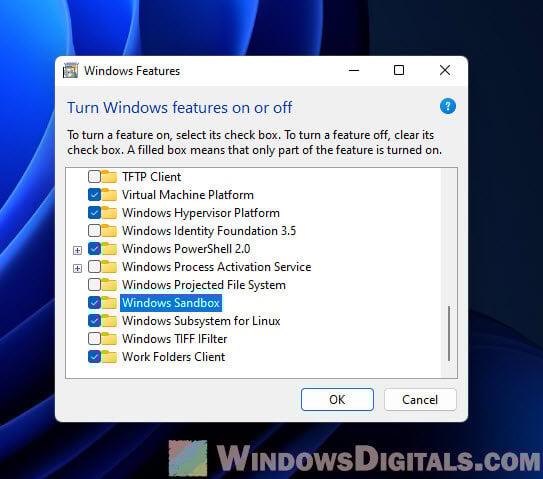Select Windows Process Activation Service label
This screenshot has width=543, height=479.
point(216,267)
